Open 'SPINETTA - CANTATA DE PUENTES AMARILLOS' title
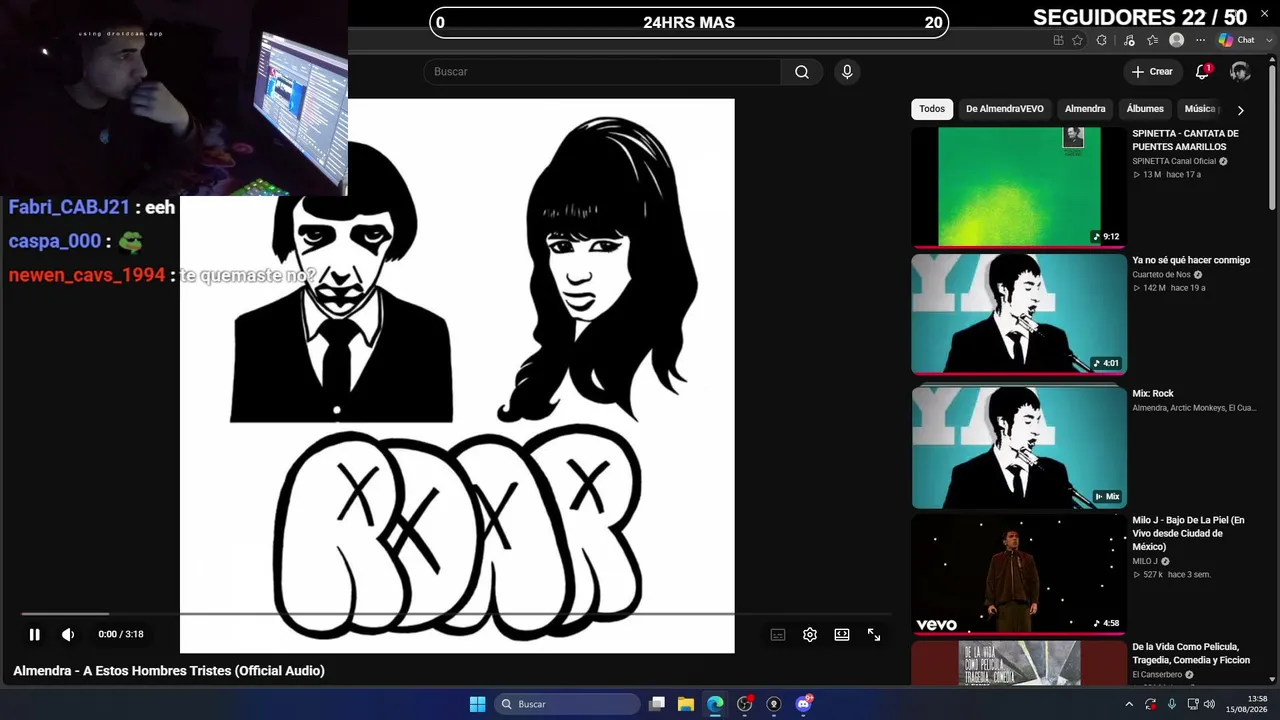 pos(1186,140)
